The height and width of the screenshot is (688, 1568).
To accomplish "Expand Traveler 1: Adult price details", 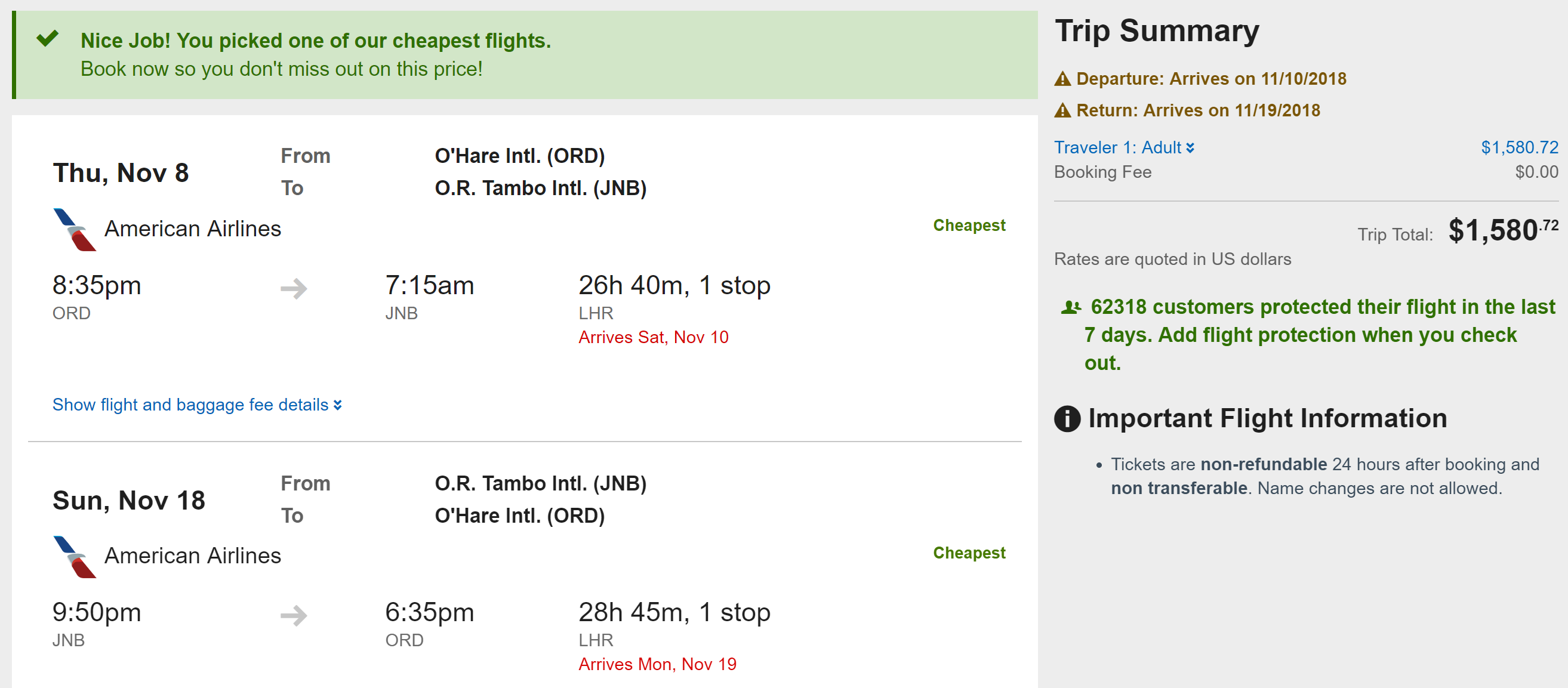I will click(1124, 148).
